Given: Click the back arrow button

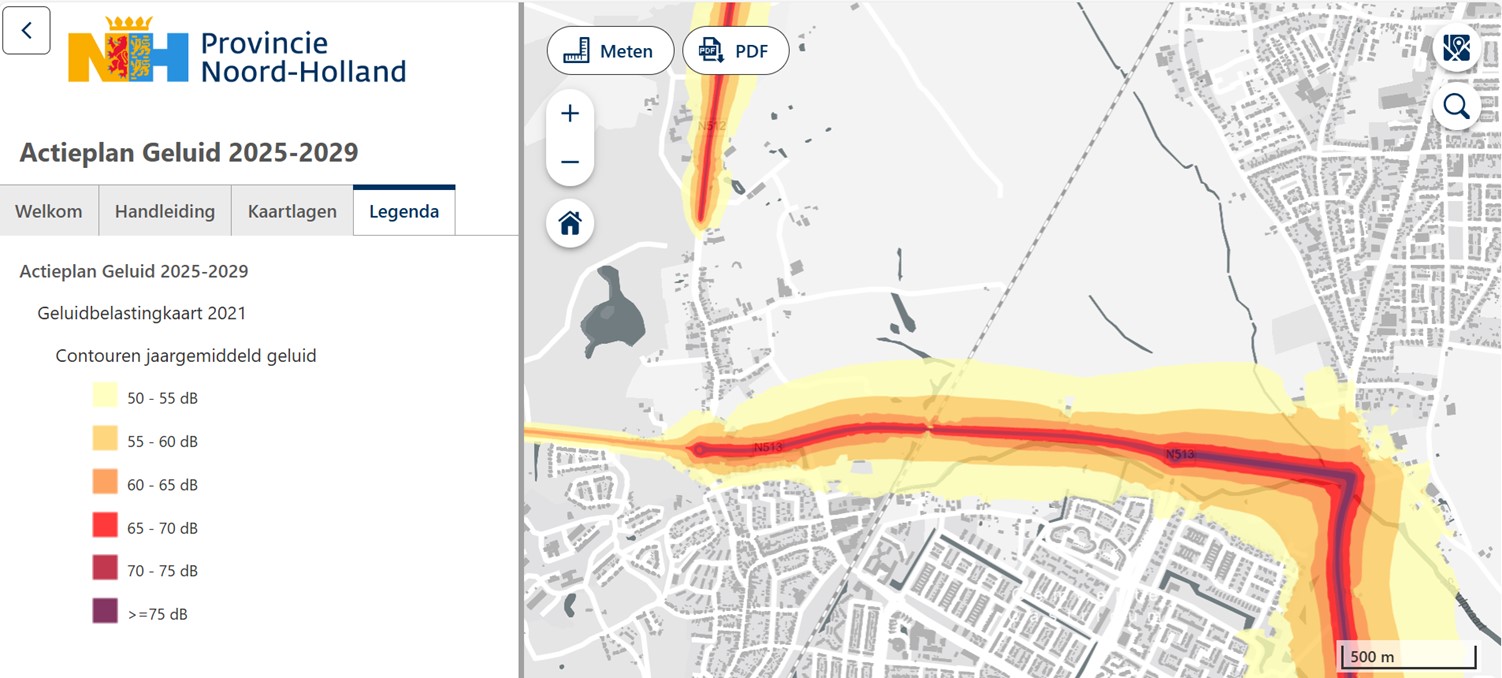Looking at the screenshot, I should 26,30.
